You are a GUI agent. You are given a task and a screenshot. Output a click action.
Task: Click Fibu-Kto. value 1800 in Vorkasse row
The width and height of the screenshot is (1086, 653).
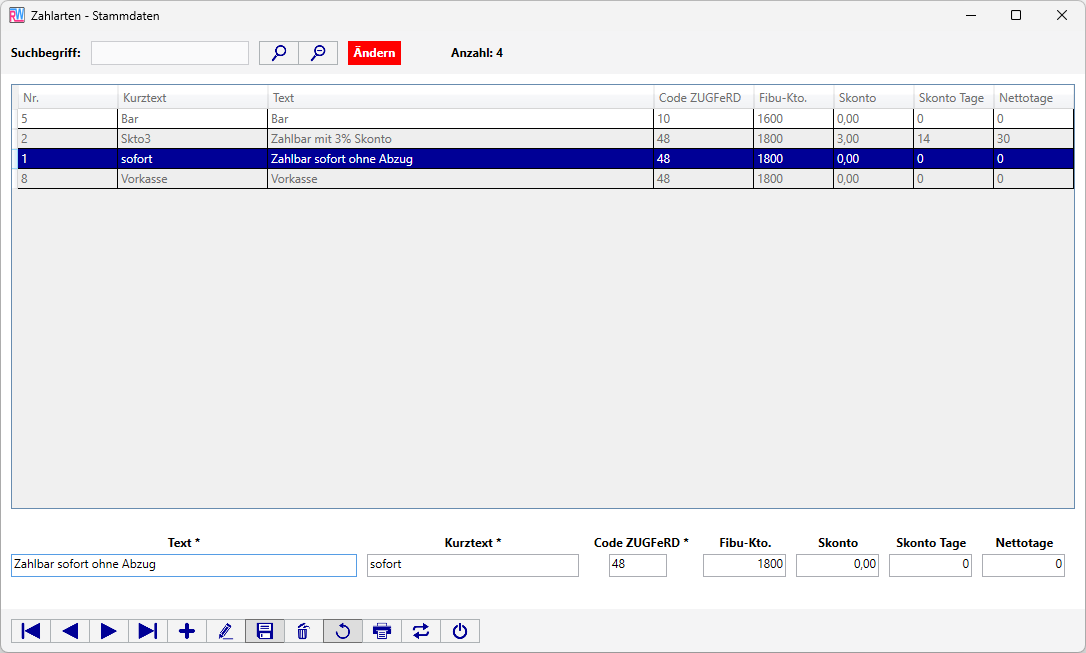pyautogui.click(x=794, y=179)
